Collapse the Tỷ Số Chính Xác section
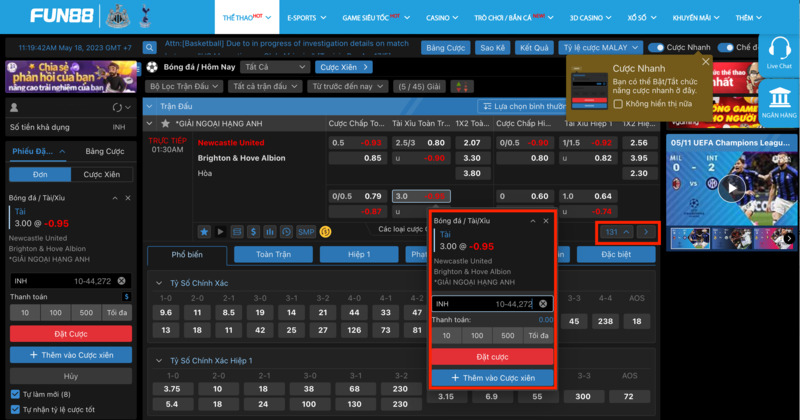800x420 pixels. click(x=158, y=283)
